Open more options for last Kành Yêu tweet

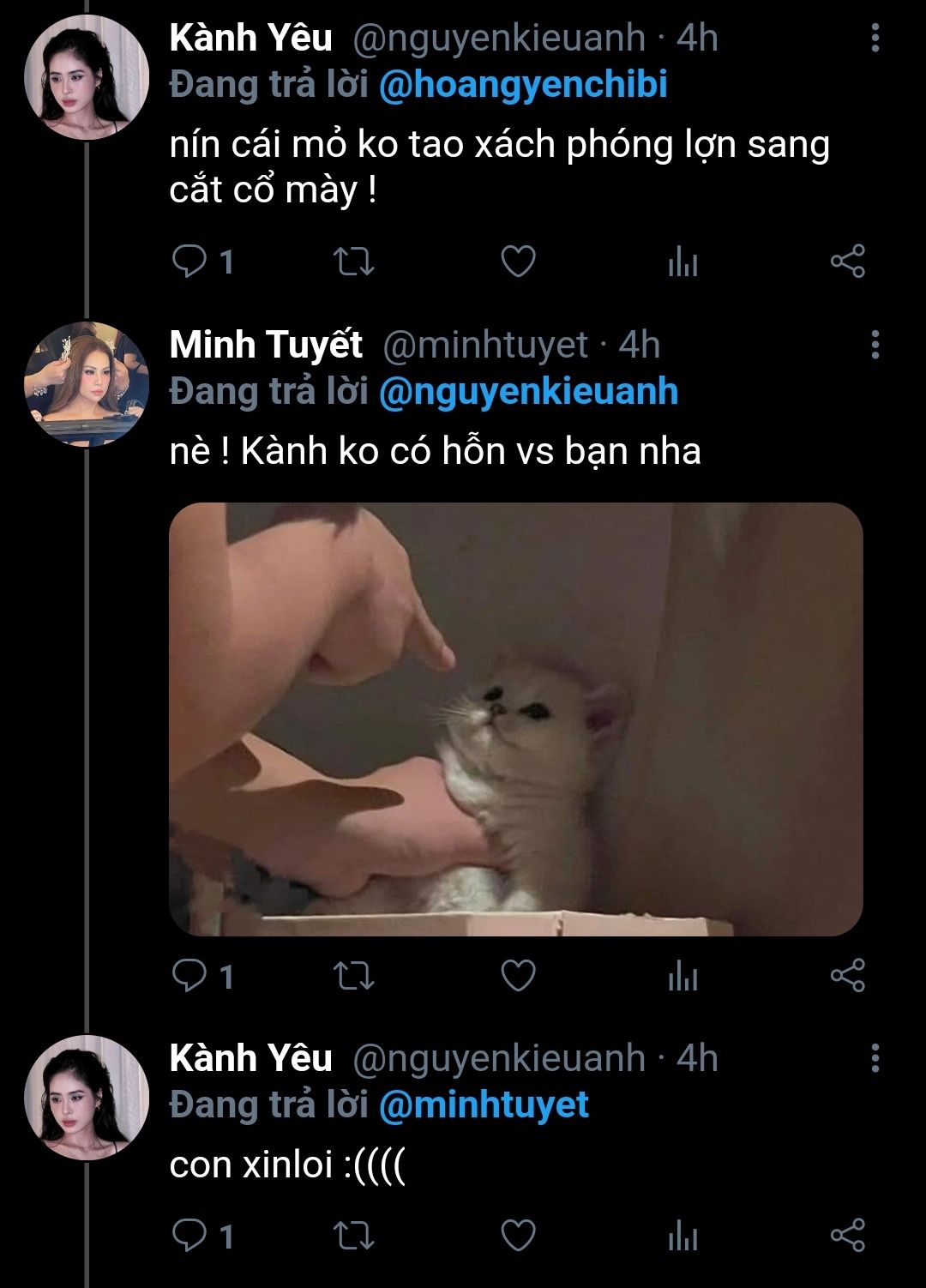[875, 1058]
